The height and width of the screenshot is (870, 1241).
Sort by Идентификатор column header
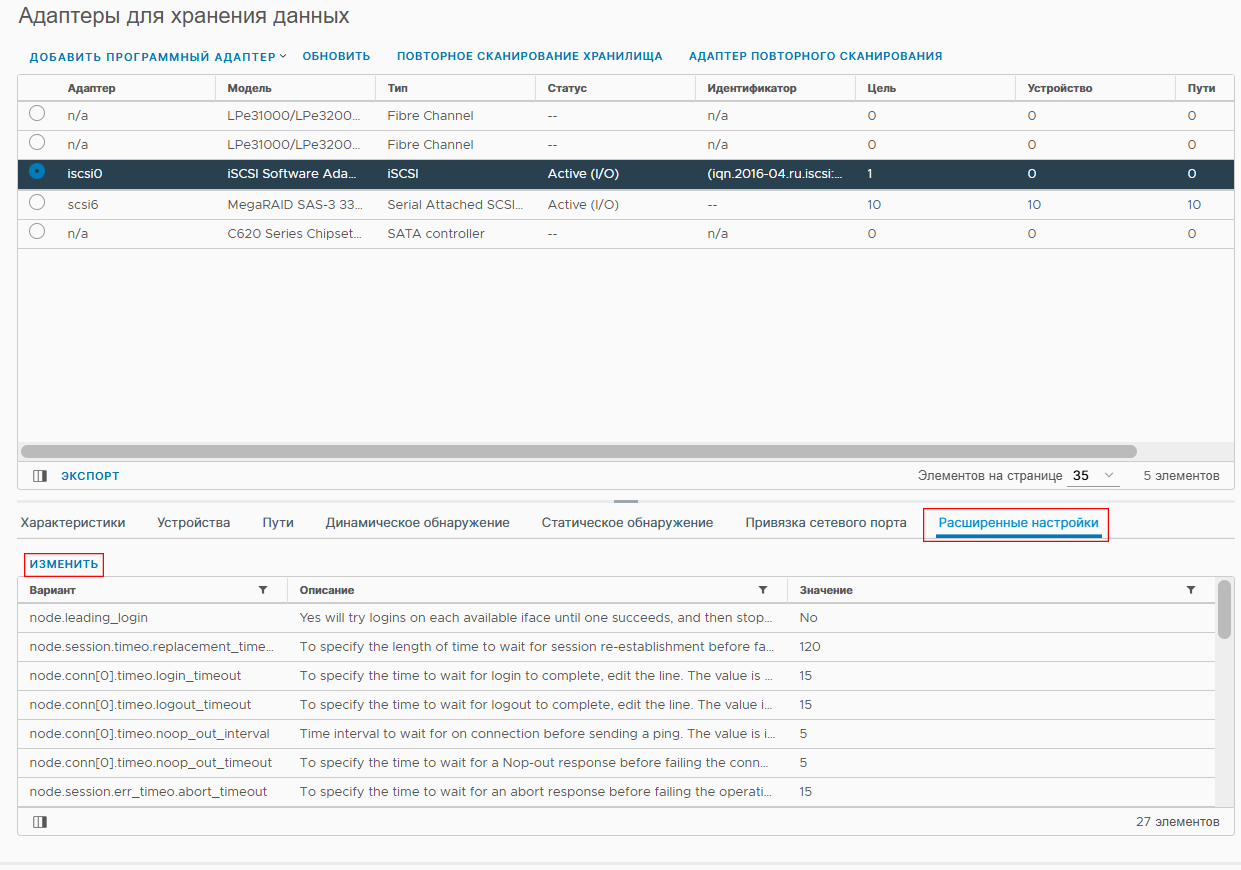tap(752, 88)
